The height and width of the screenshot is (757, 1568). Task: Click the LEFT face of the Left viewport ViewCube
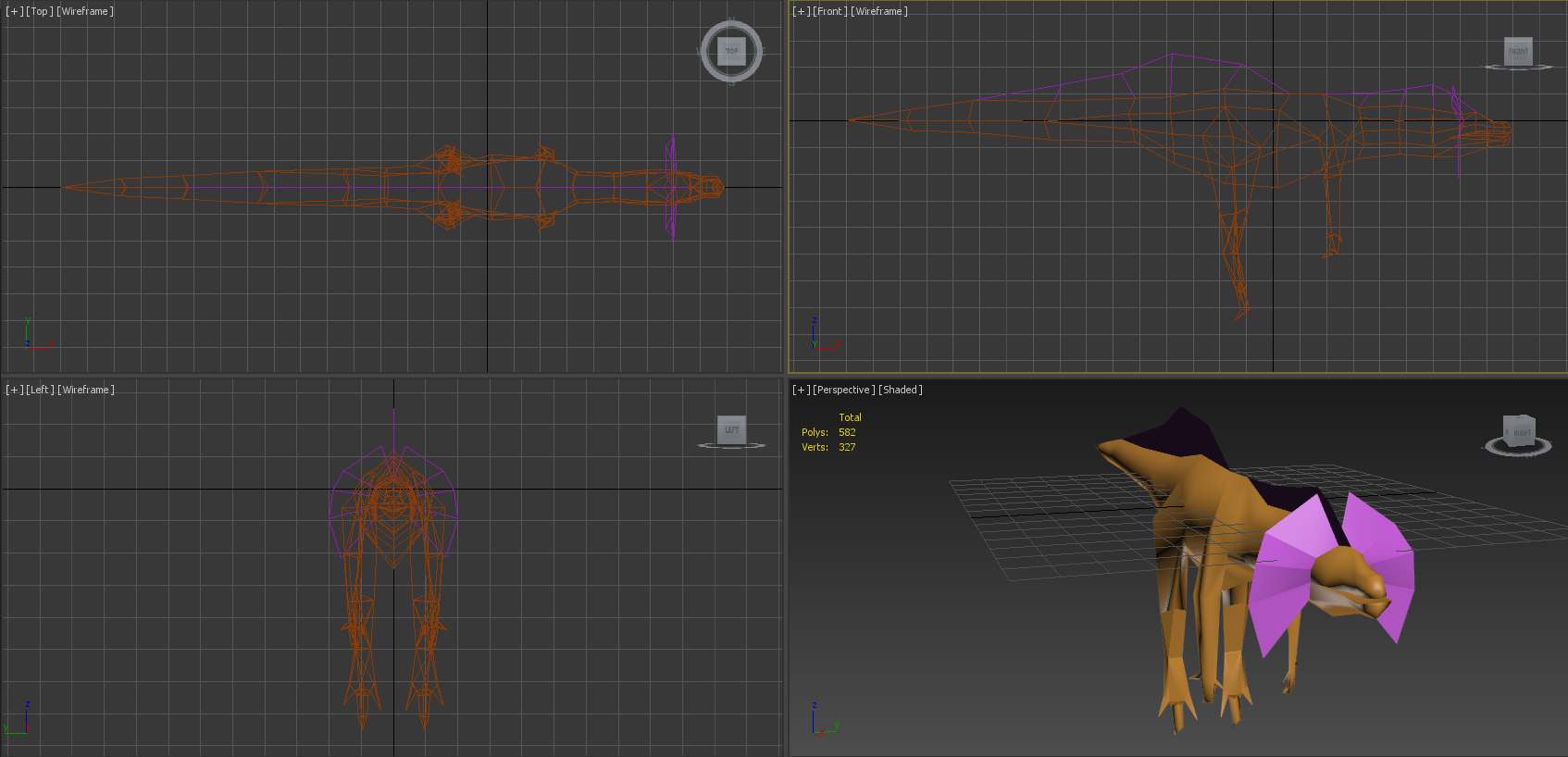731,429
